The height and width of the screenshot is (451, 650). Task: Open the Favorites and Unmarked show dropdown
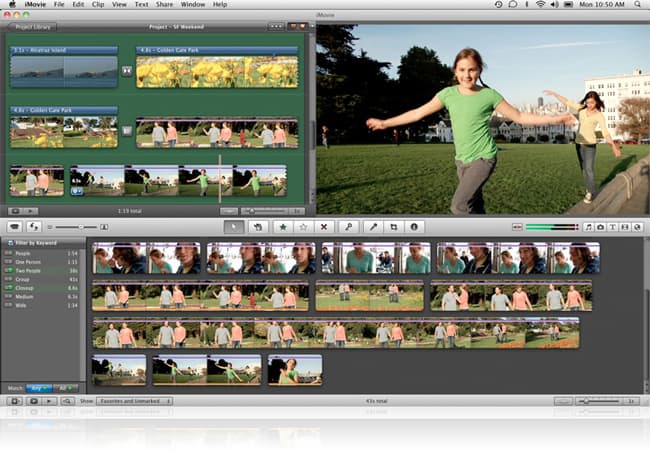[x=134, y=400]
